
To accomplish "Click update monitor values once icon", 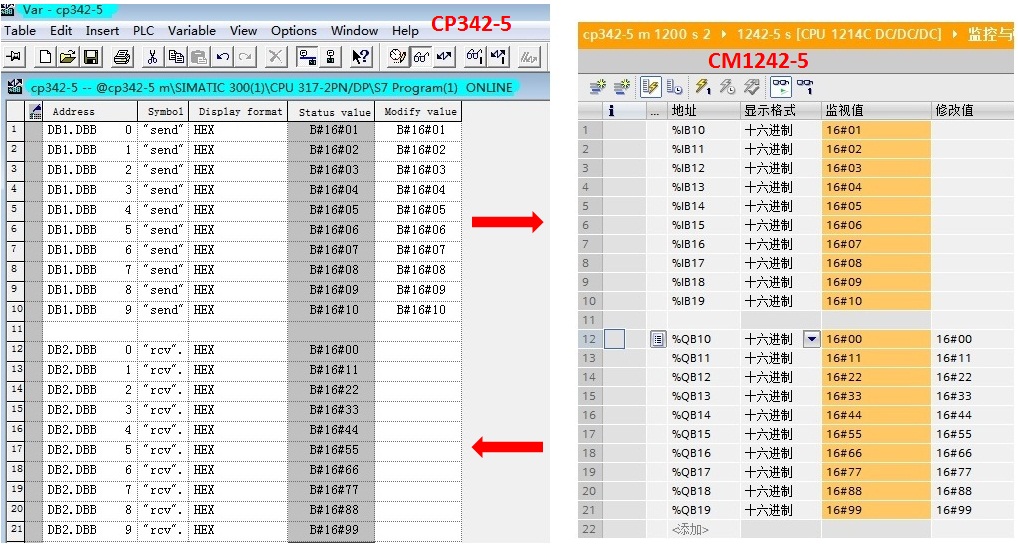I will [475, 57].
